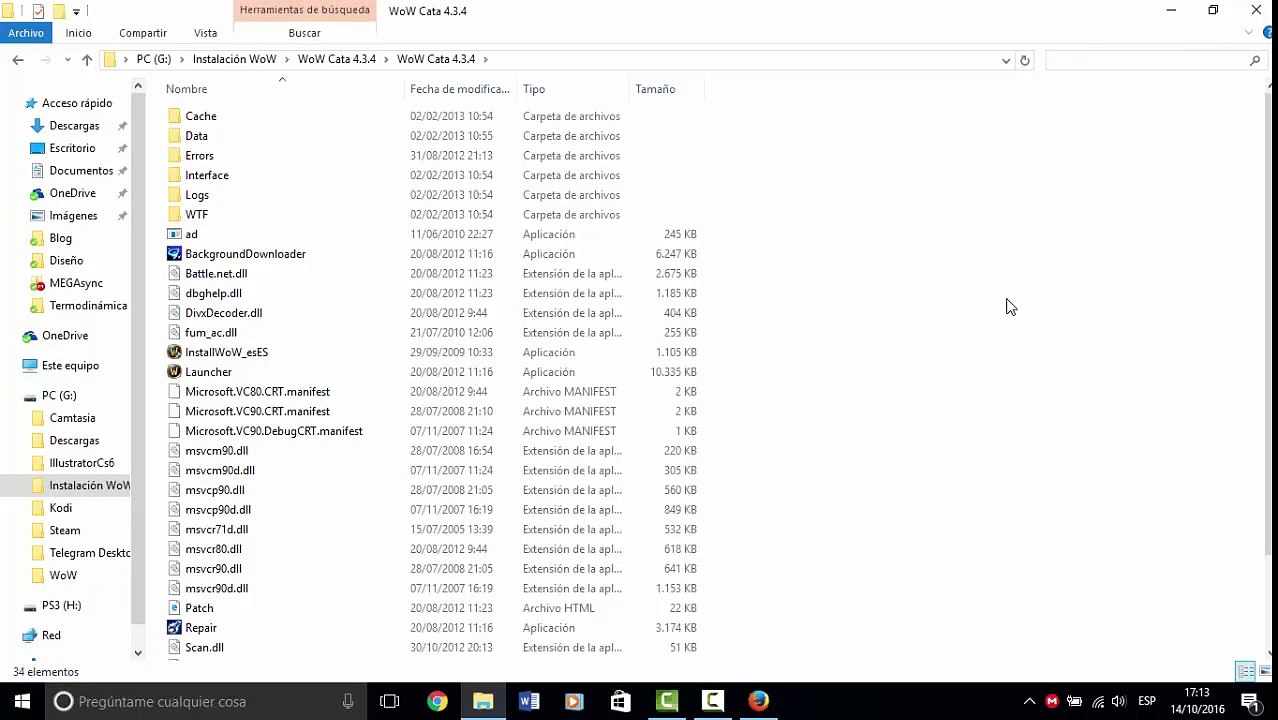Open the address bar history dropdown
Screen dimensions: 1278x720
point(1005,60)
